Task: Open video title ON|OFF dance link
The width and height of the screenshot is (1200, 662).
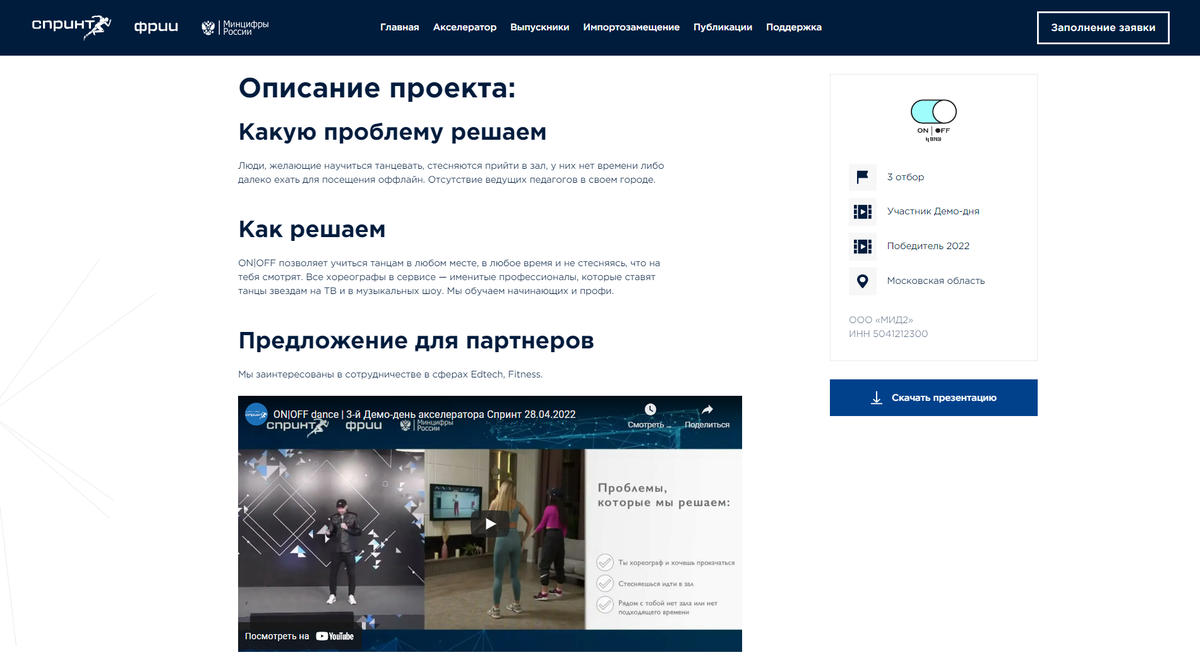Action: [x=424, y=414]
